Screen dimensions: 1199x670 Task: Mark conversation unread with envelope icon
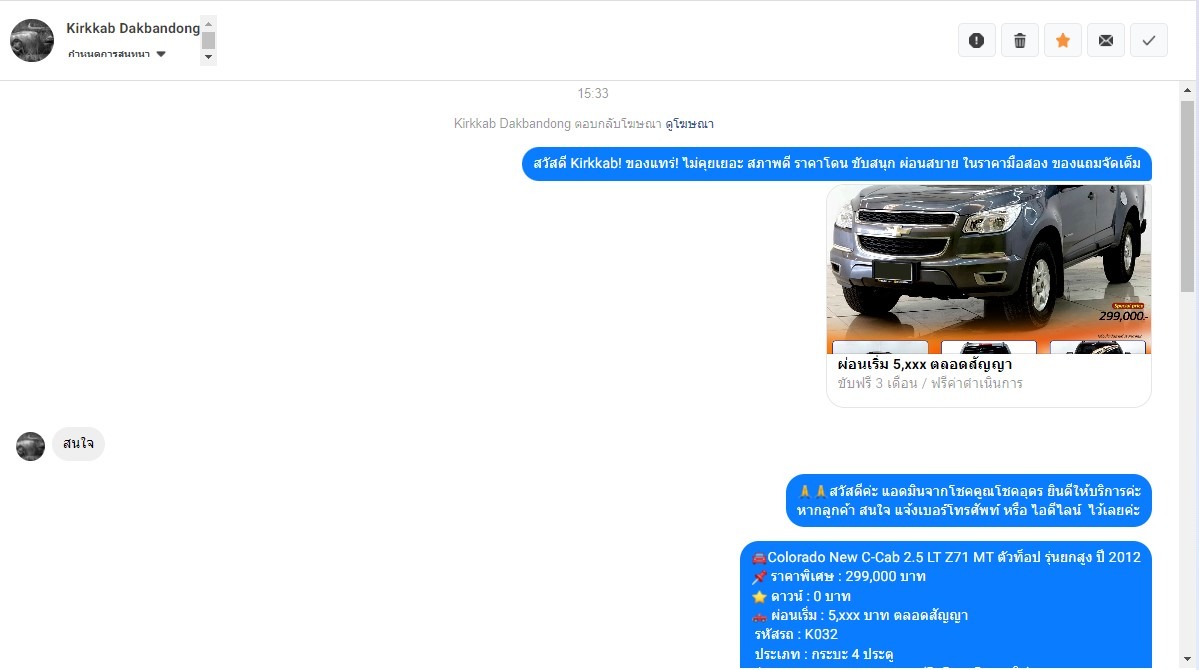(x=1106, y=41)
